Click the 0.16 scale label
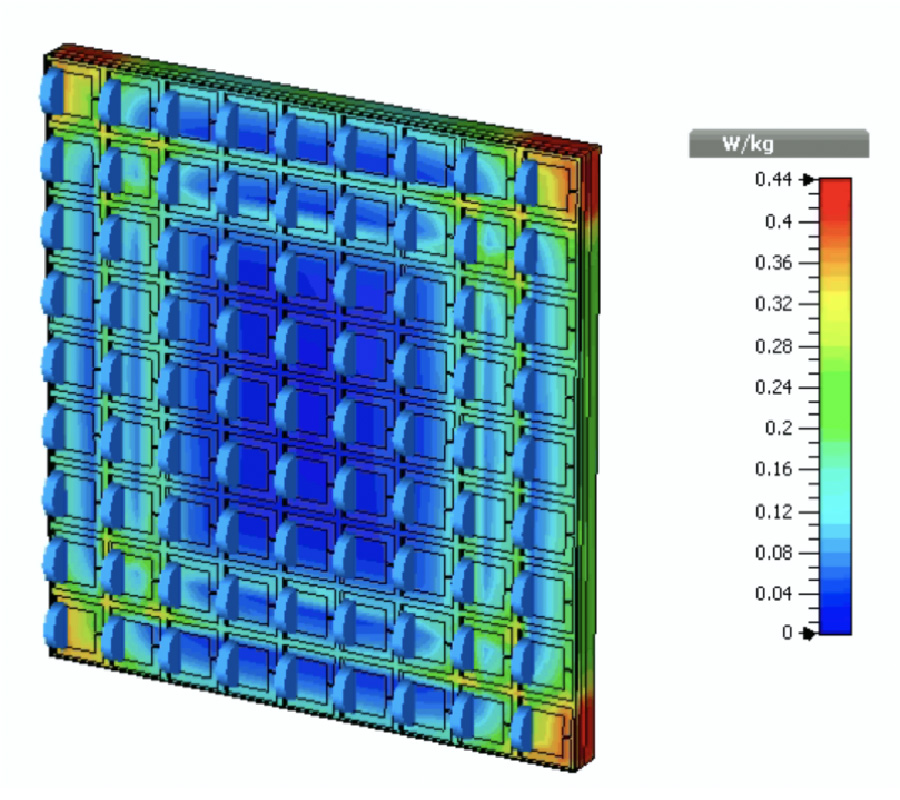Viewport: 900px width, 800px height. coord(773,469)
